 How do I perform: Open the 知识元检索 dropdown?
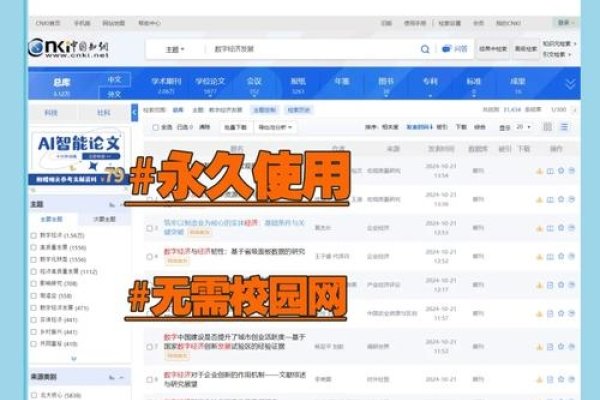pyautogui.click(x=559, y=44)
